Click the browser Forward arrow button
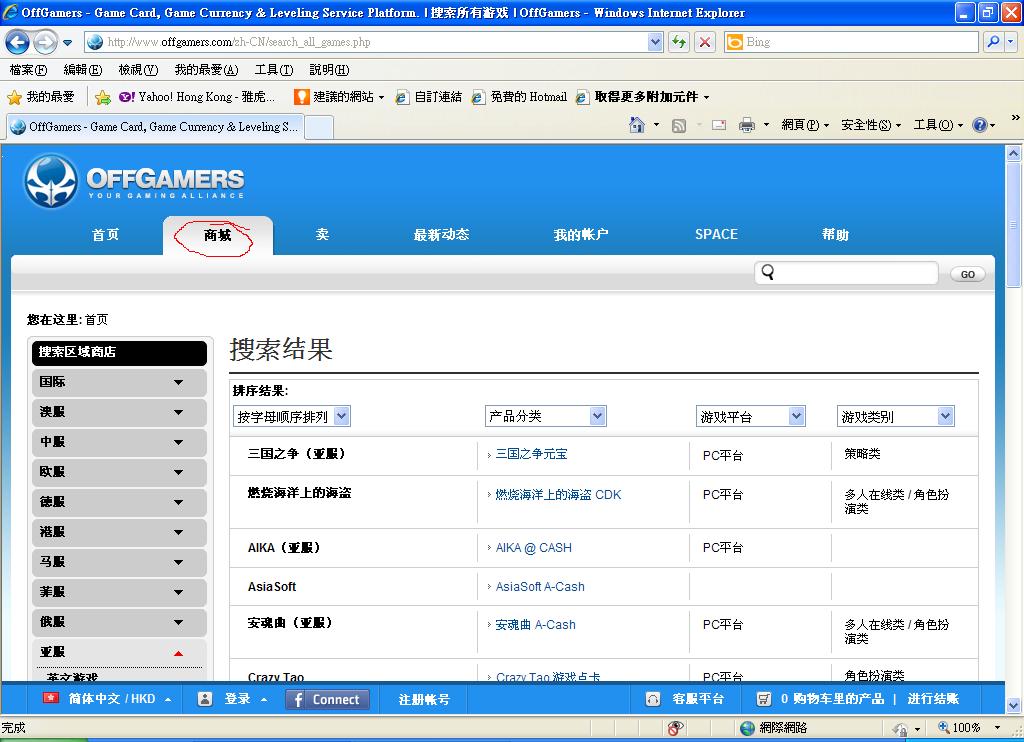 click(45, 42)
